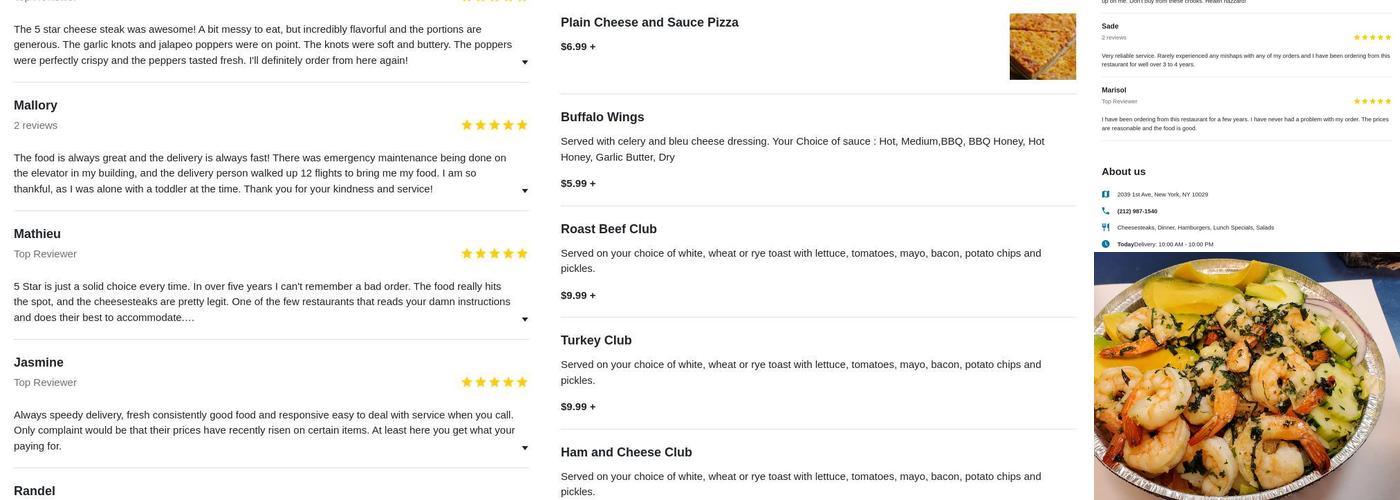Open the Plain Cheese and Sauce Pizza item
Viewport: 1400px width, 500px height.
pyautogui.click(x=649, y=22)
